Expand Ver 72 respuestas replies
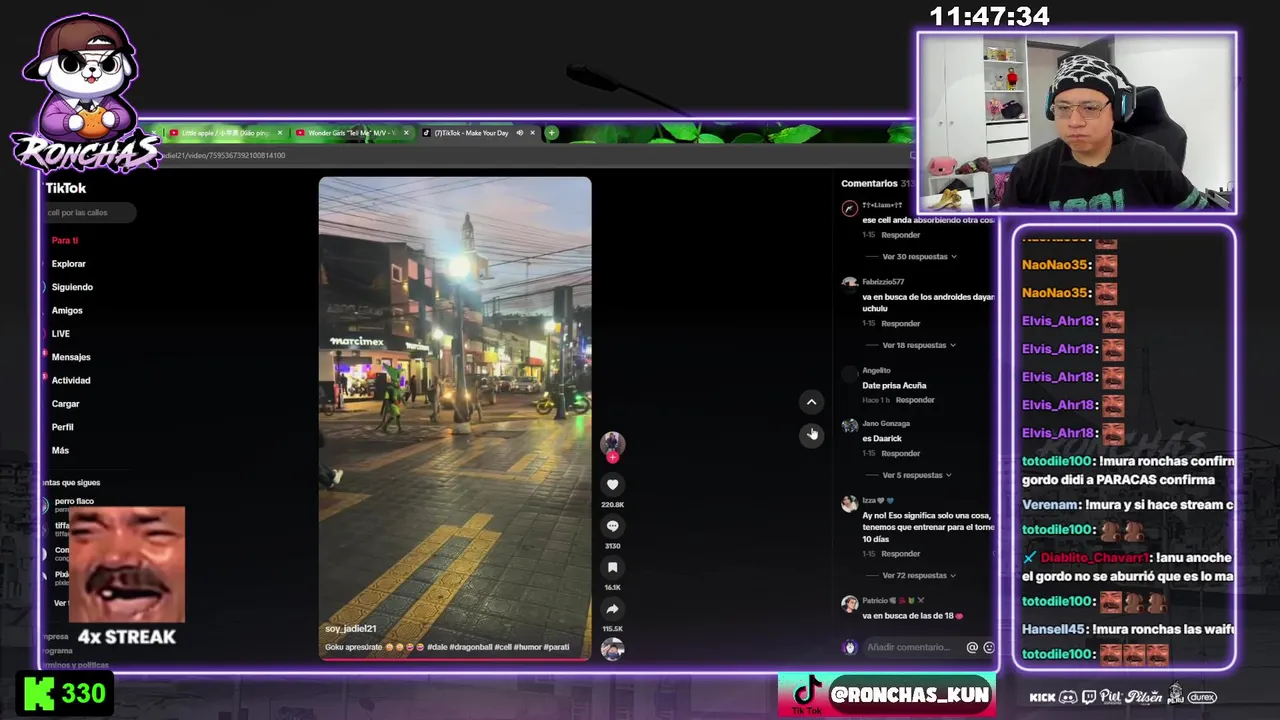Image resolution: width=1280 pixels, height=720 pixels. (919, 575)
